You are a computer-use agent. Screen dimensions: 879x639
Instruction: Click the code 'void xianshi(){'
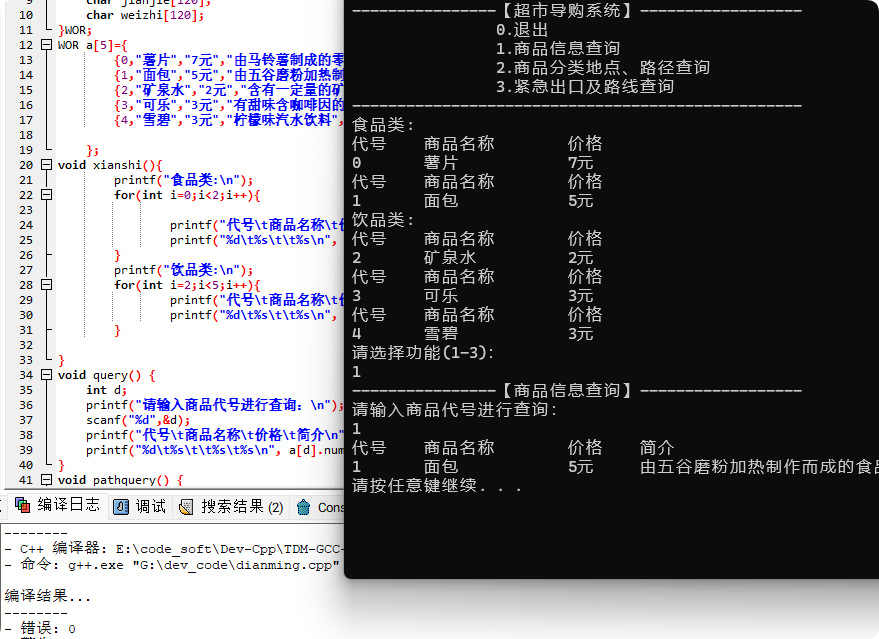[x=110, y=165]
